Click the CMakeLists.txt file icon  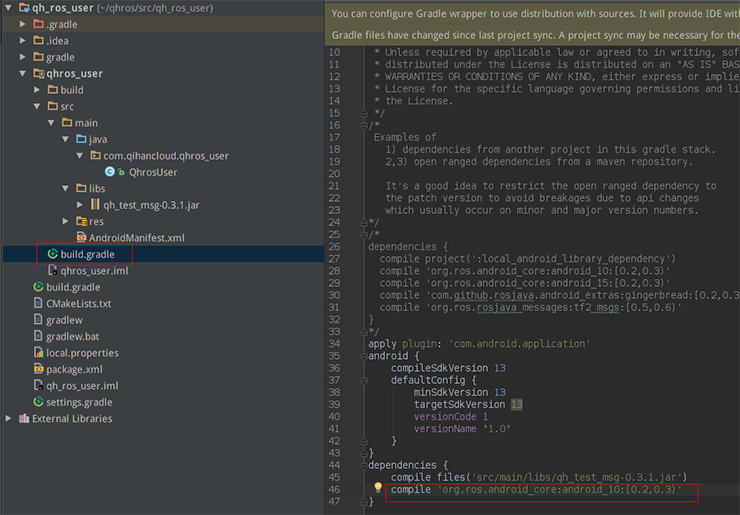38,303
